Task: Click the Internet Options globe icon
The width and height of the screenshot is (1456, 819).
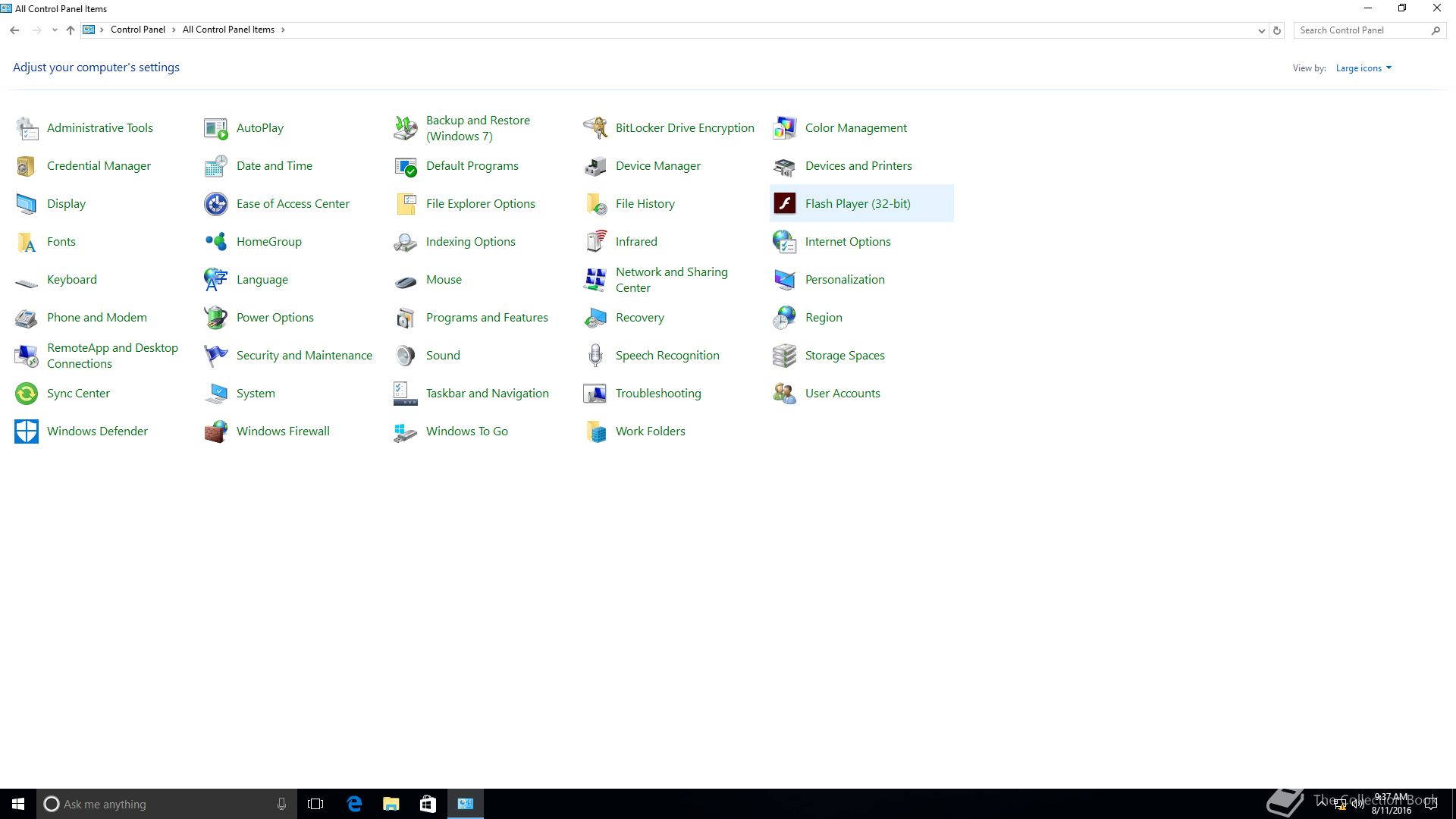Action: tap(785, 242)
